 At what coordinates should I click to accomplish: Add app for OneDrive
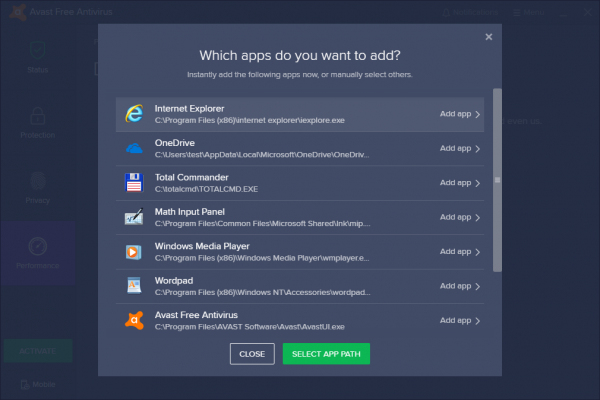coord(460,149)
